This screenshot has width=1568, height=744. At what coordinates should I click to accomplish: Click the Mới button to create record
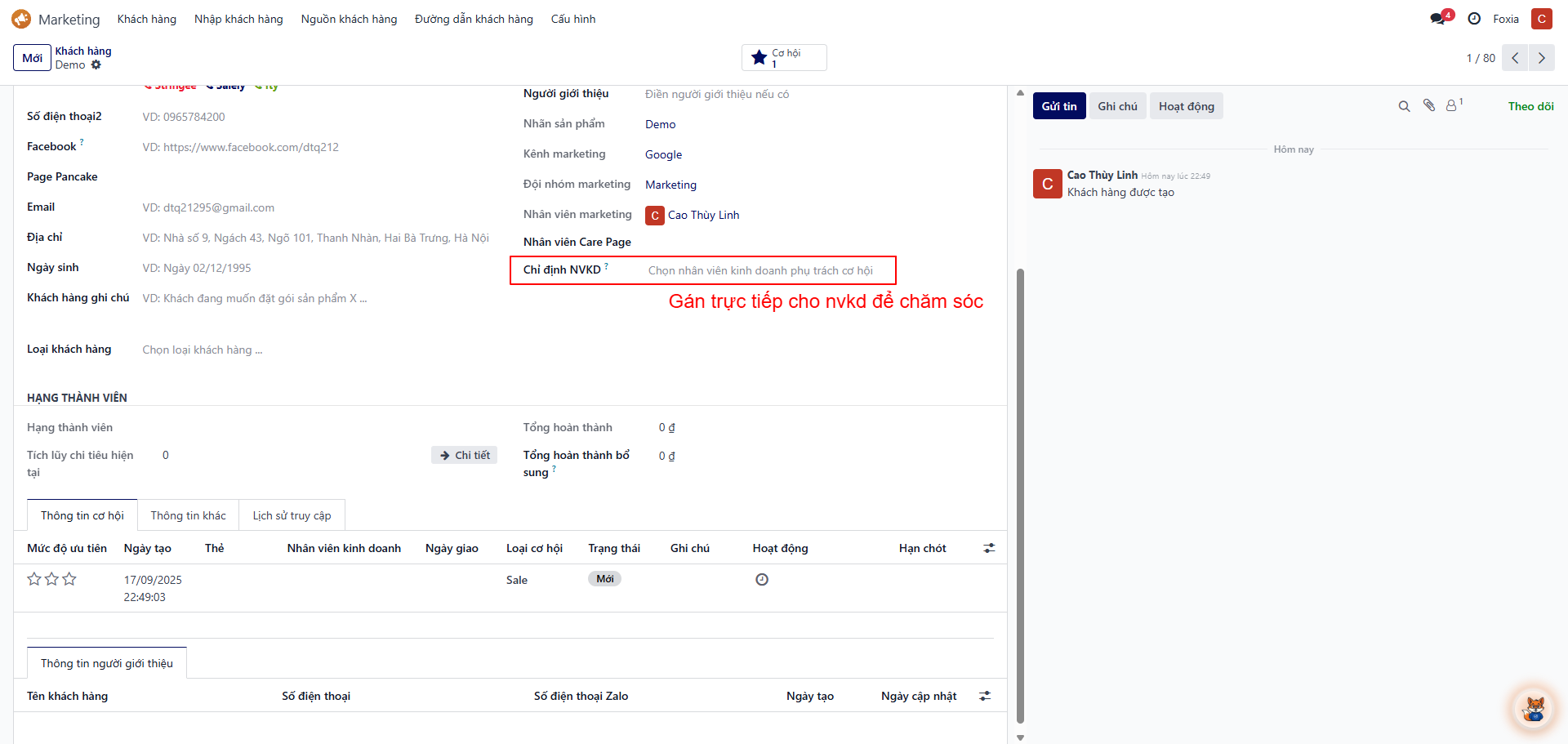(x=32, y=58)
